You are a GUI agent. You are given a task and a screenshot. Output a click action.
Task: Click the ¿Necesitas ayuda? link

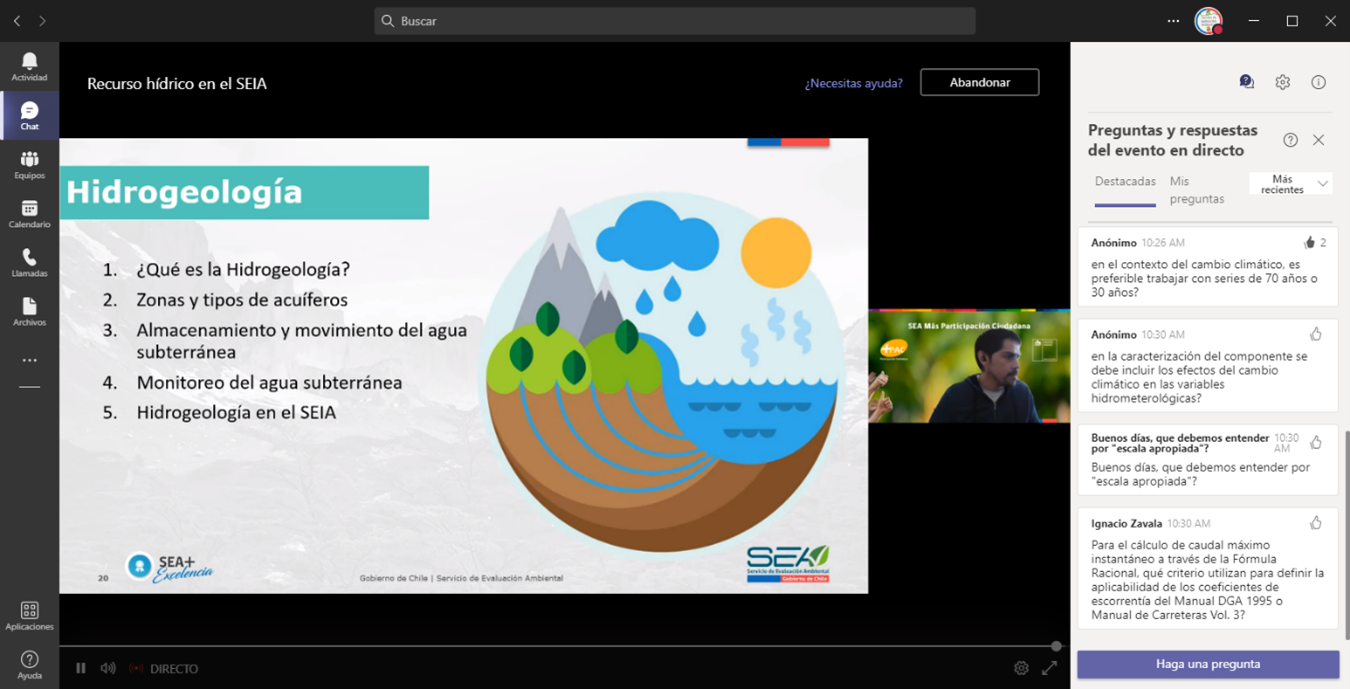853,83
